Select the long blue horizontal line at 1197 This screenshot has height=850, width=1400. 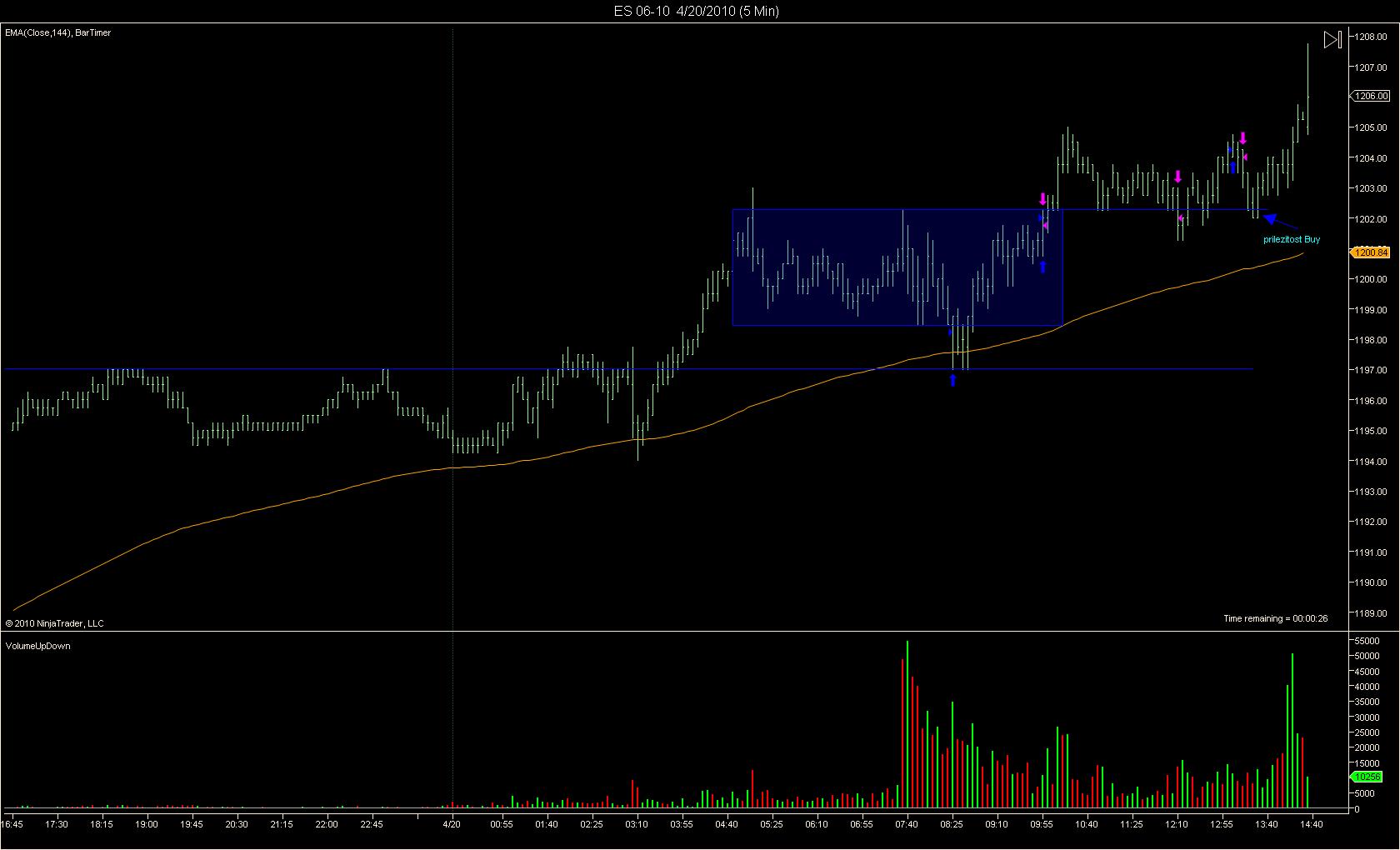(628, 368)
